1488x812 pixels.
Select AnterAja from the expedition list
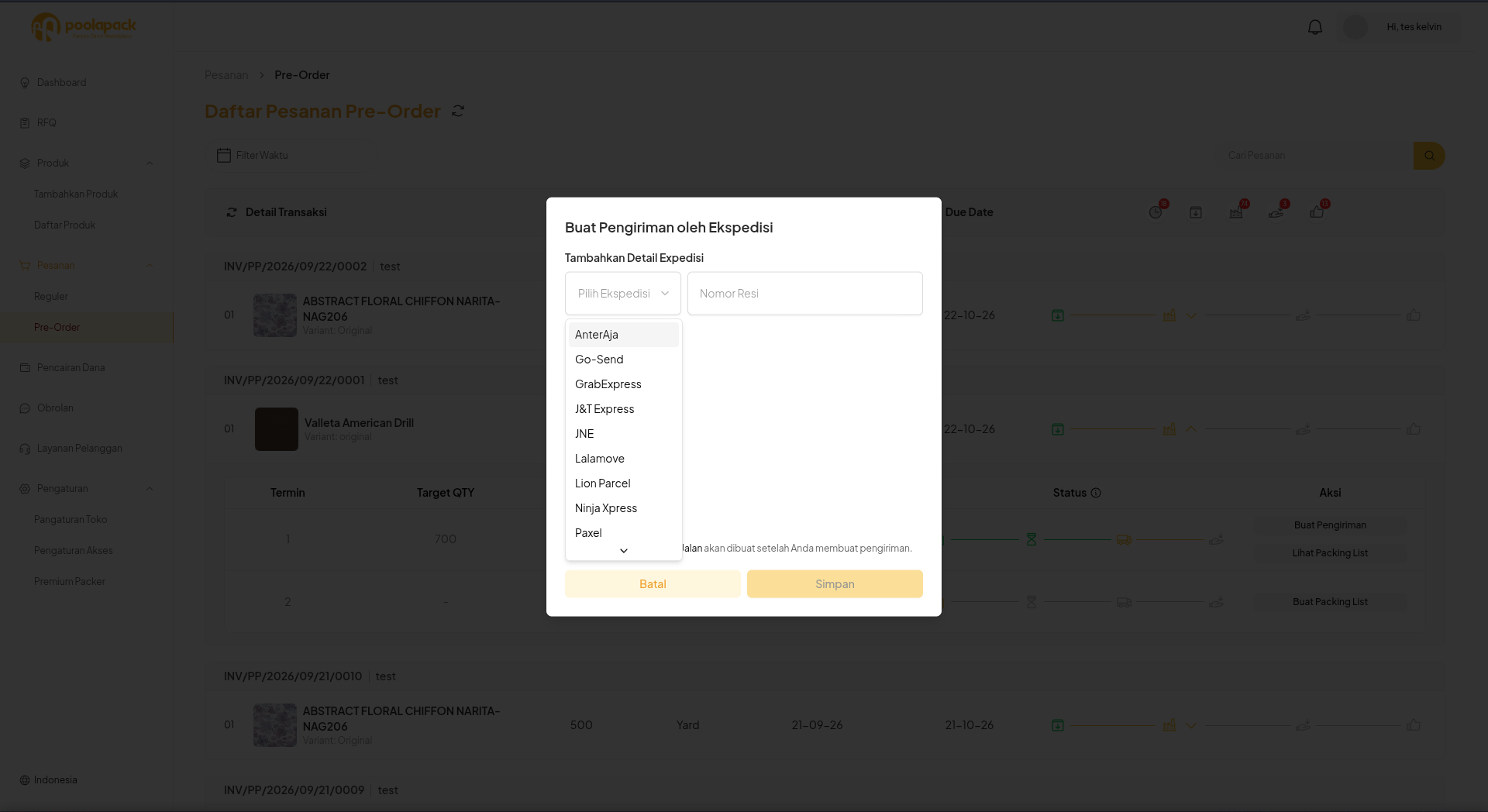click(623, 335)
